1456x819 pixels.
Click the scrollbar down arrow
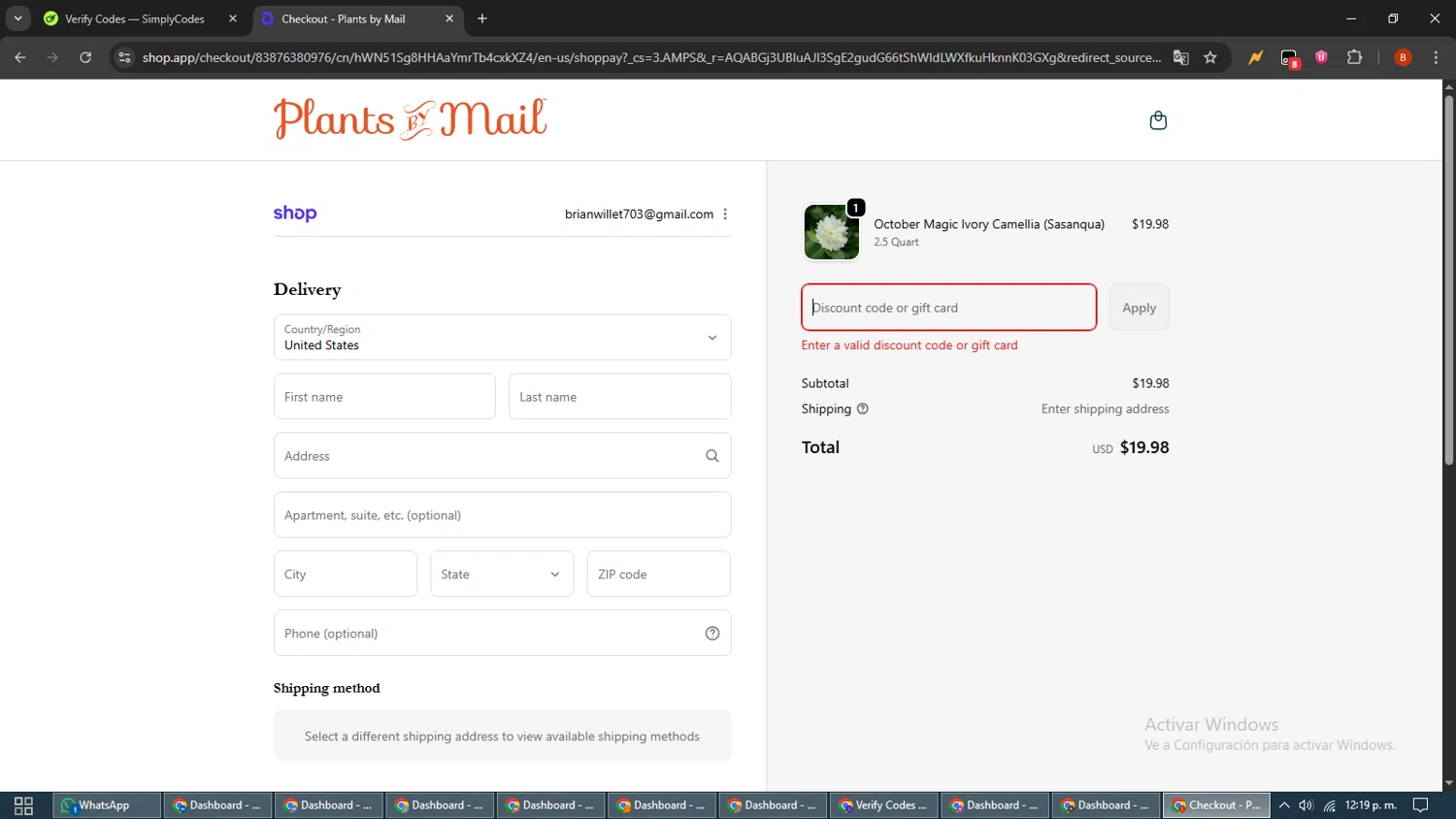[1448, 783]
